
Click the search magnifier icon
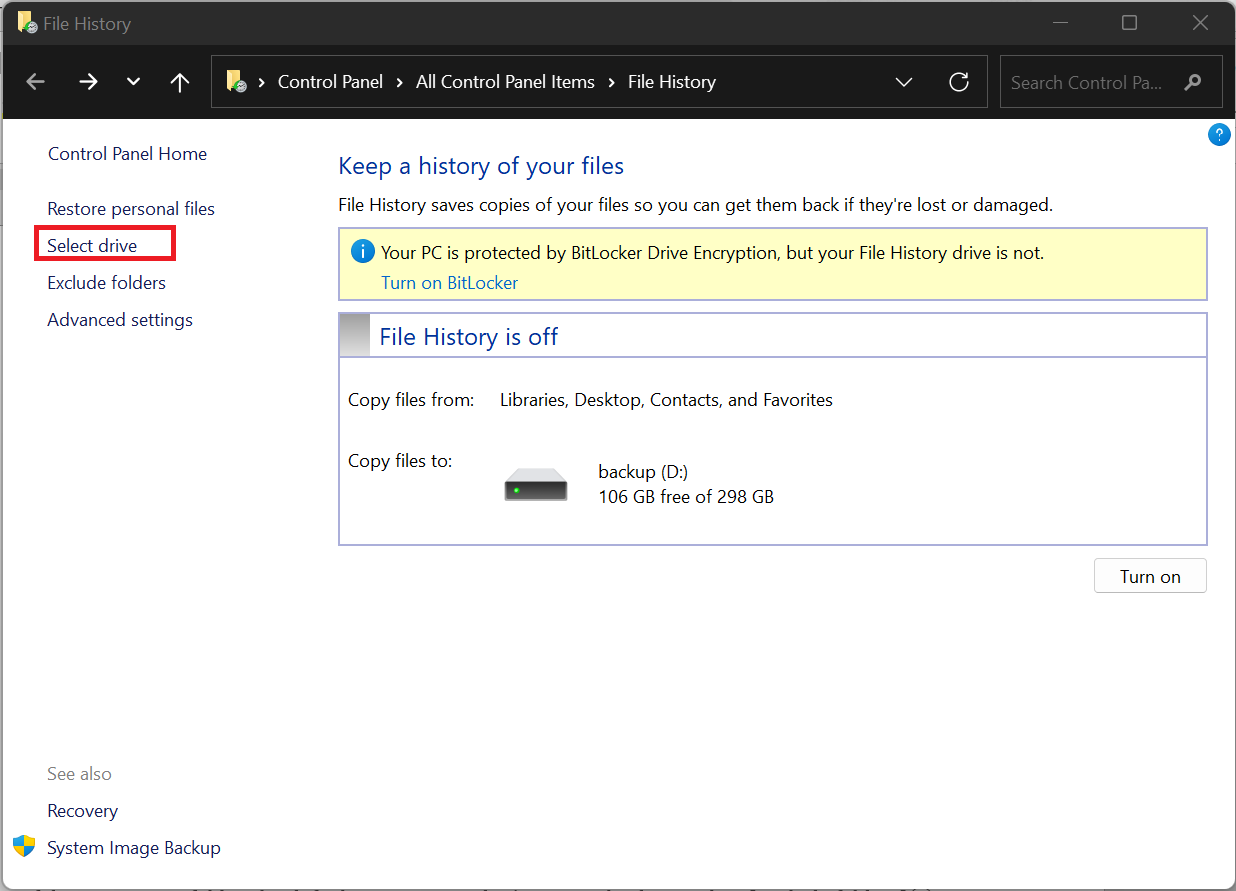click(1192, 82)
